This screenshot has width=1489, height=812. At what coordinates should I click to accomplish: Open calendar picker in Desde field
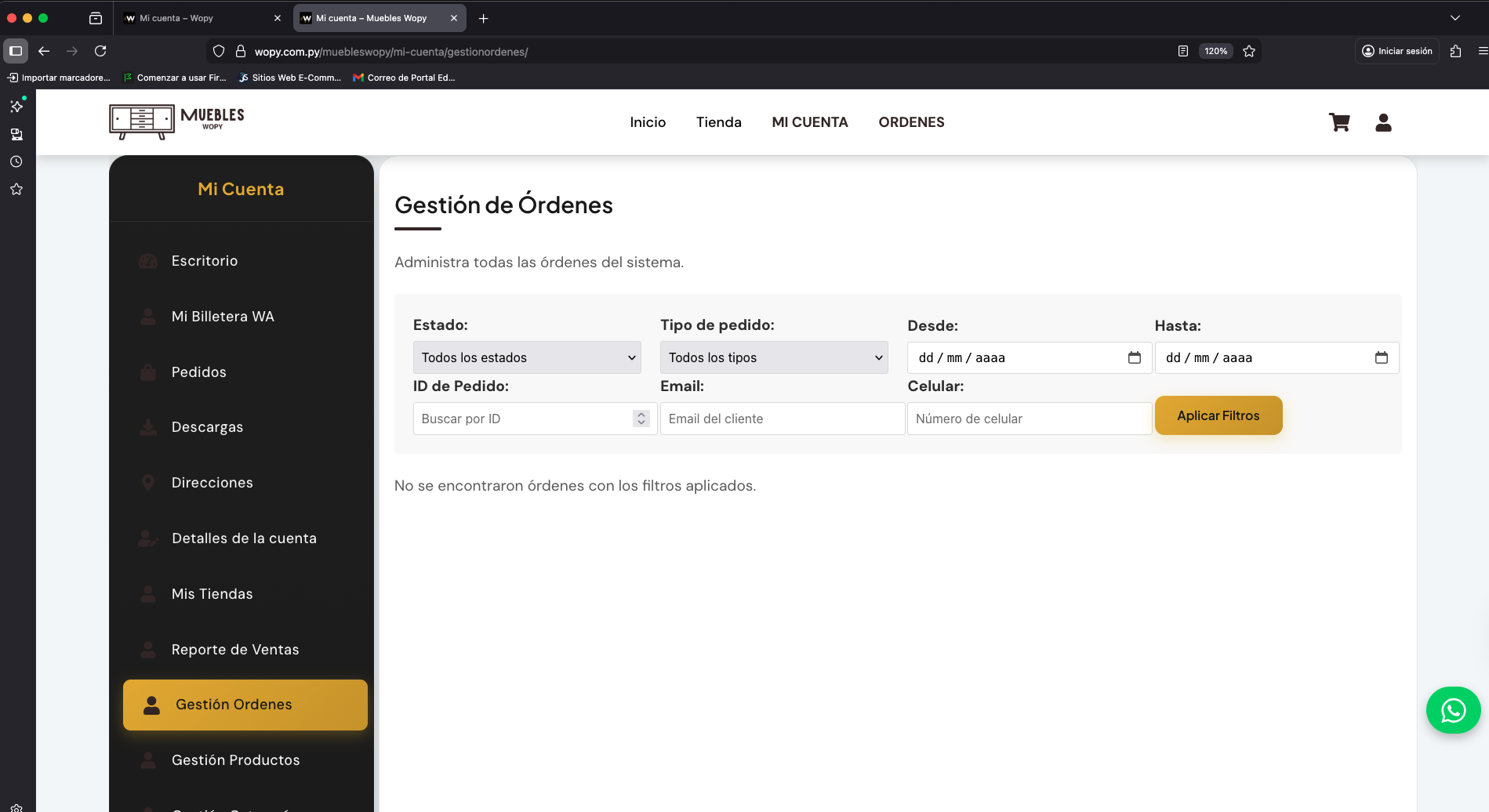point(1134,357)
